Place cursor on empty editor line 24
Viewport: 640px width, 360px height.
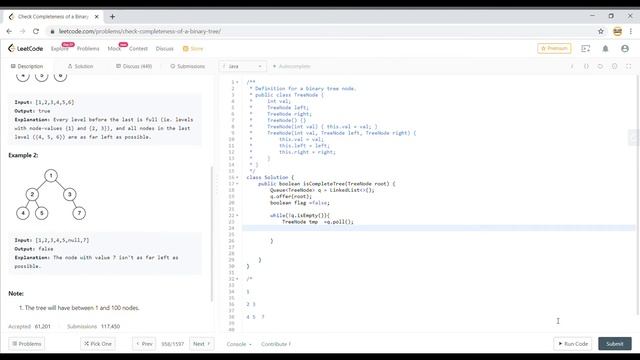click(x=438, y=228)
